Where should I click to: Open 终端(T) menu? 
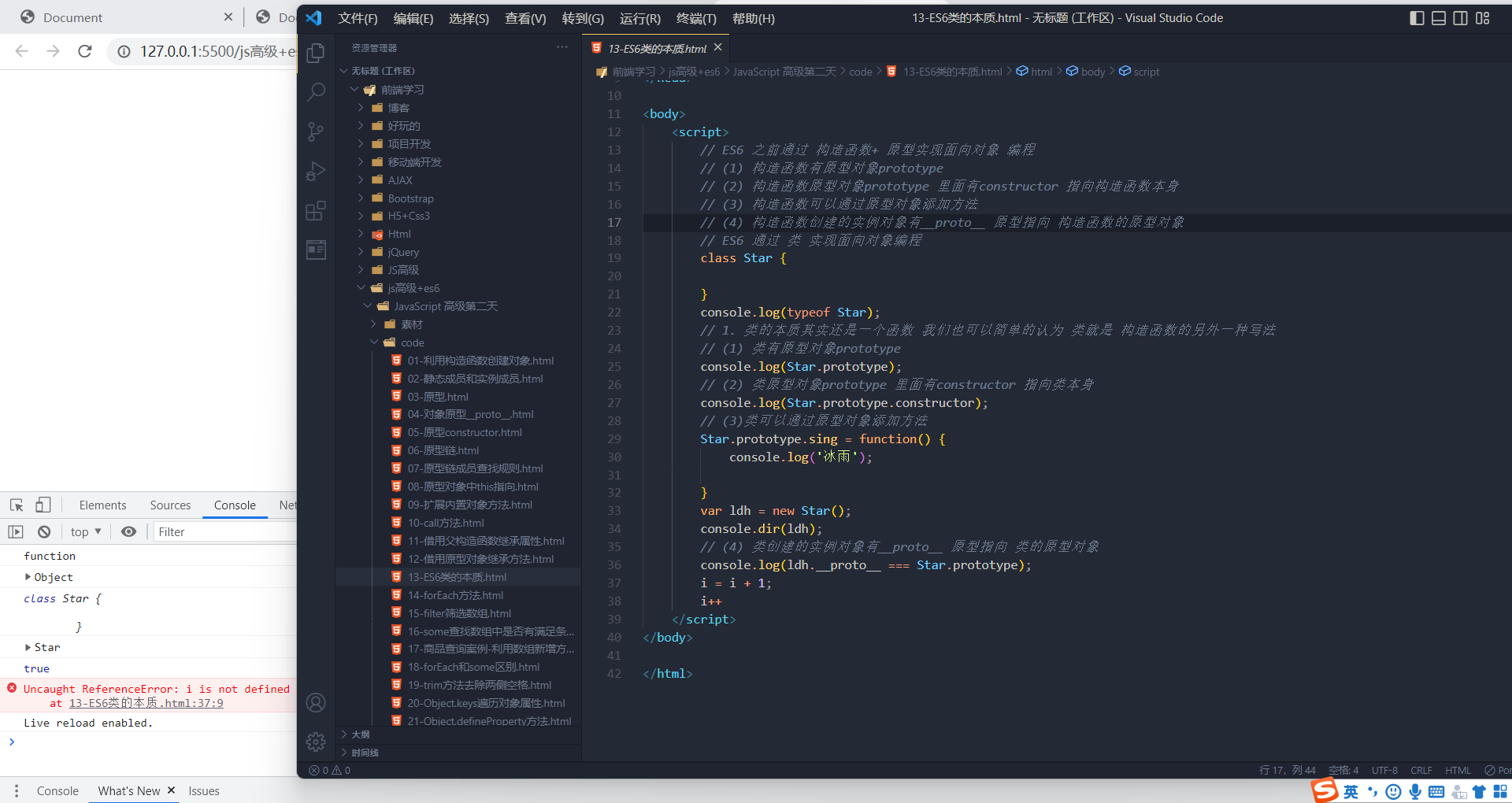[696, 18]
